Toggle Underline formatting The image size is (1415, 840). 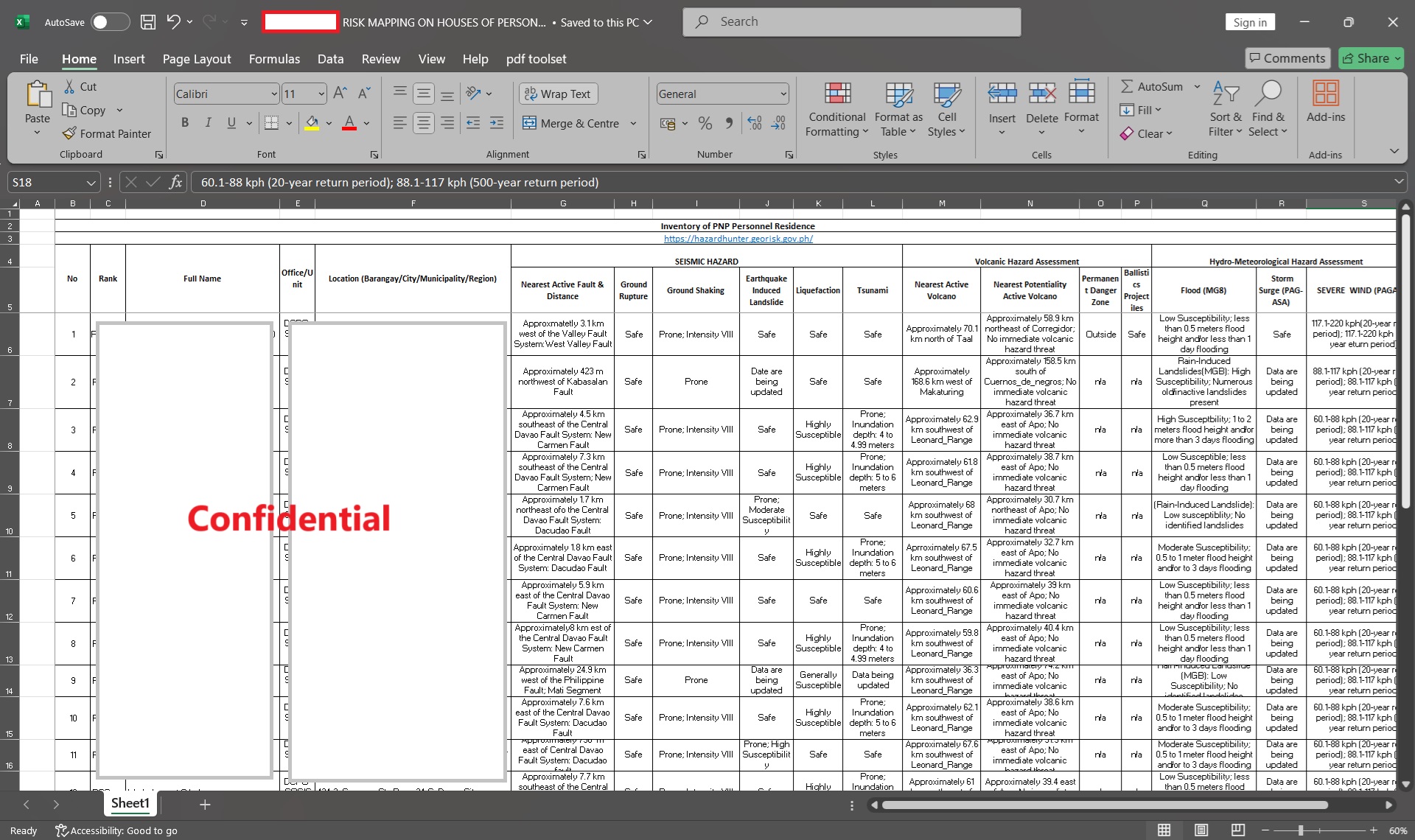pyautogui.click(x=231, y=123)
